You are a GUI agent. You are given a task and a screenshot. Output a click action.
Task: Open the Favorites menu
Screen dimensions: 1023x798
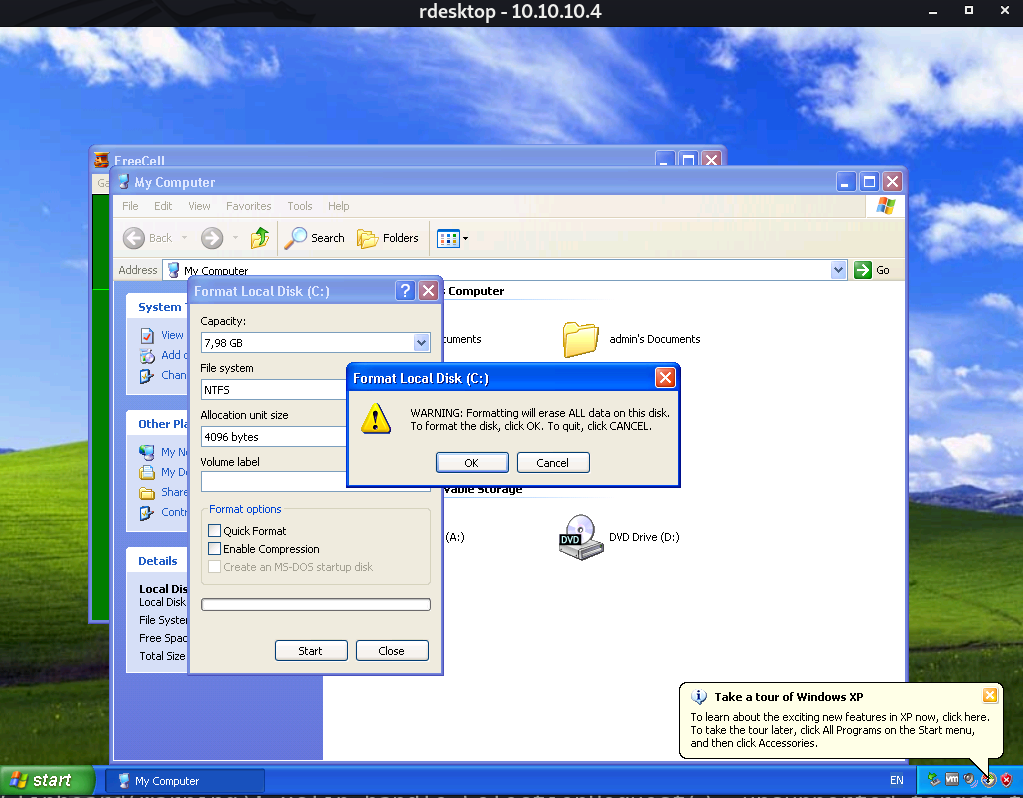(249, 206)
